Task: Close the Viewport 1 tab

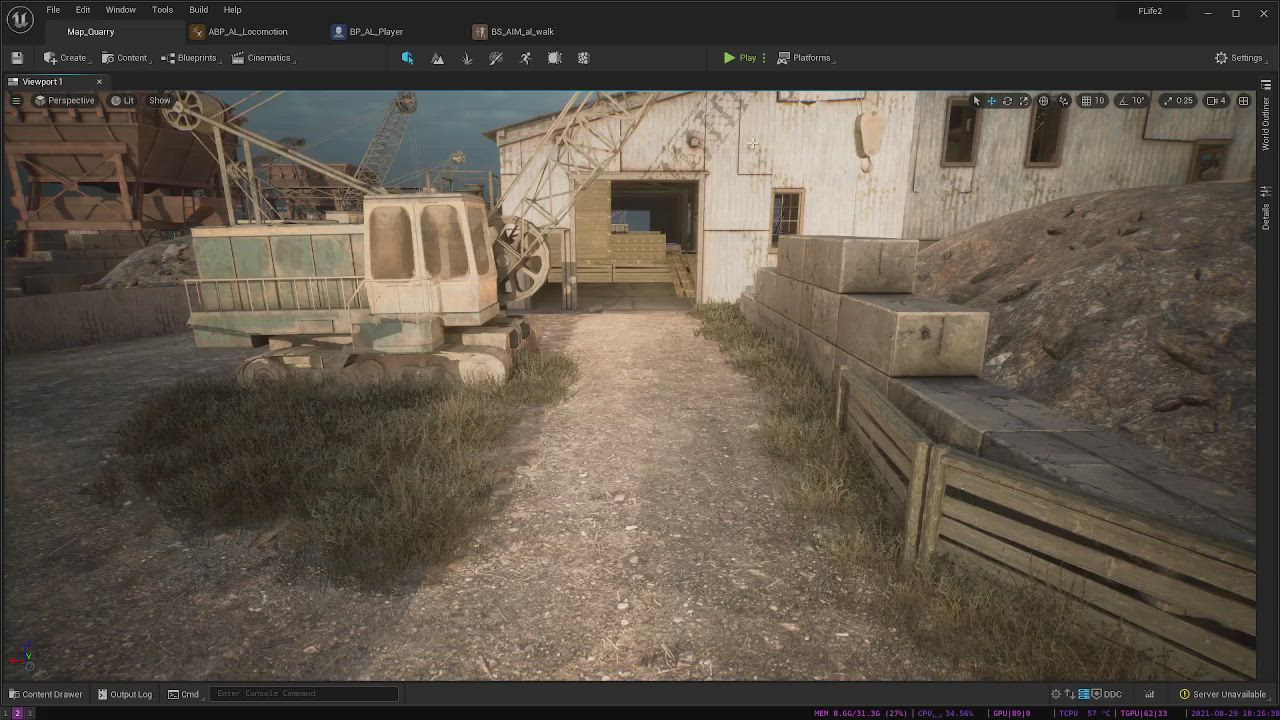Action: pos(99,82)
